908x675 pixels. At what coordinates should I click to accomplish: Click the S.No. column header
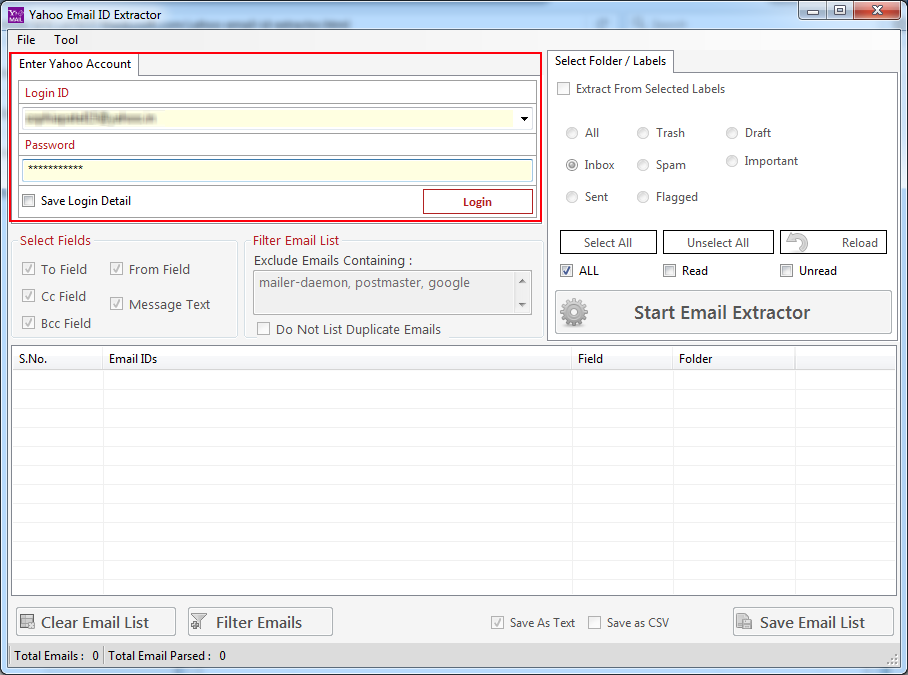pos(57,359)
